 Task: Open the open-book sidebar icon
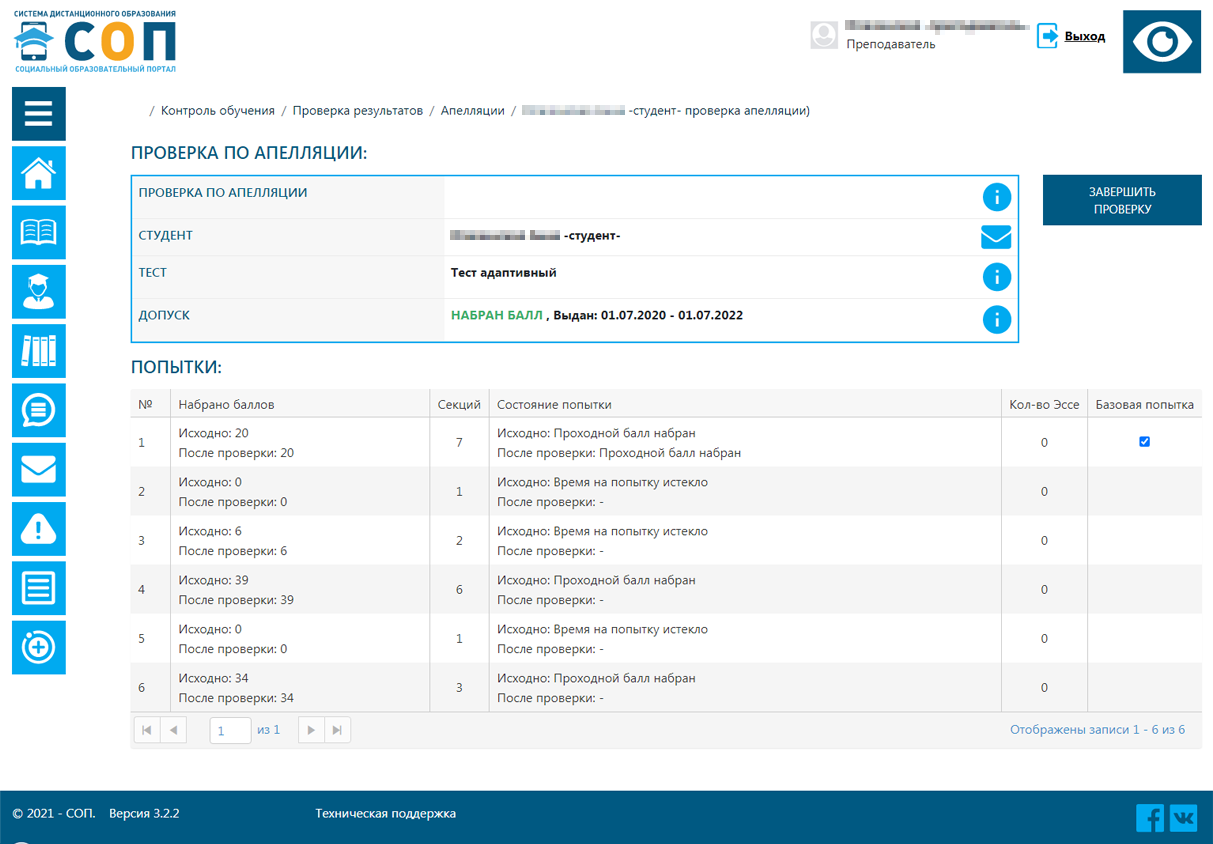click(x=38, y=232)
